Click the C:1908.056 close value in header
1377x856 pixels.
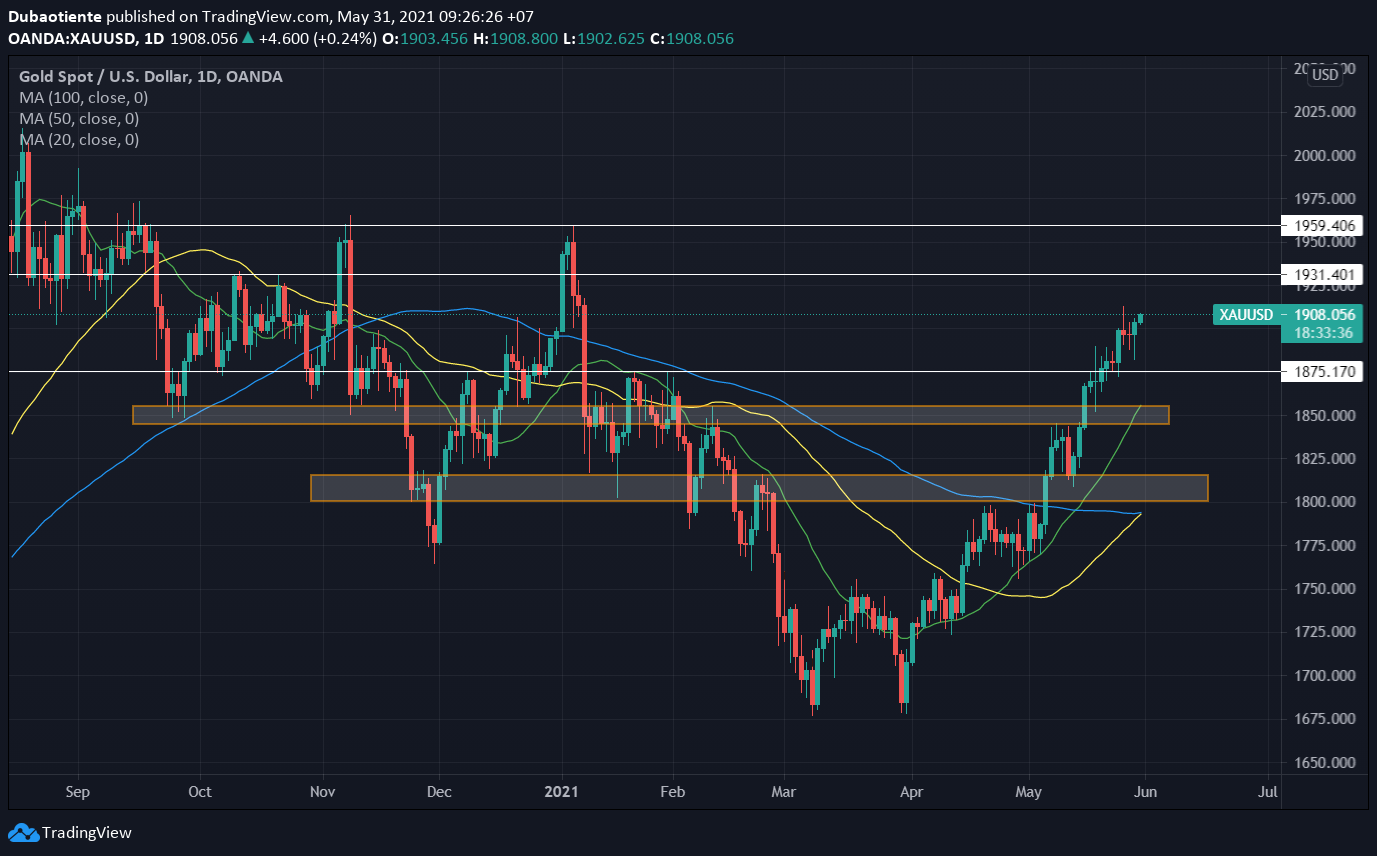pos(694,38)
